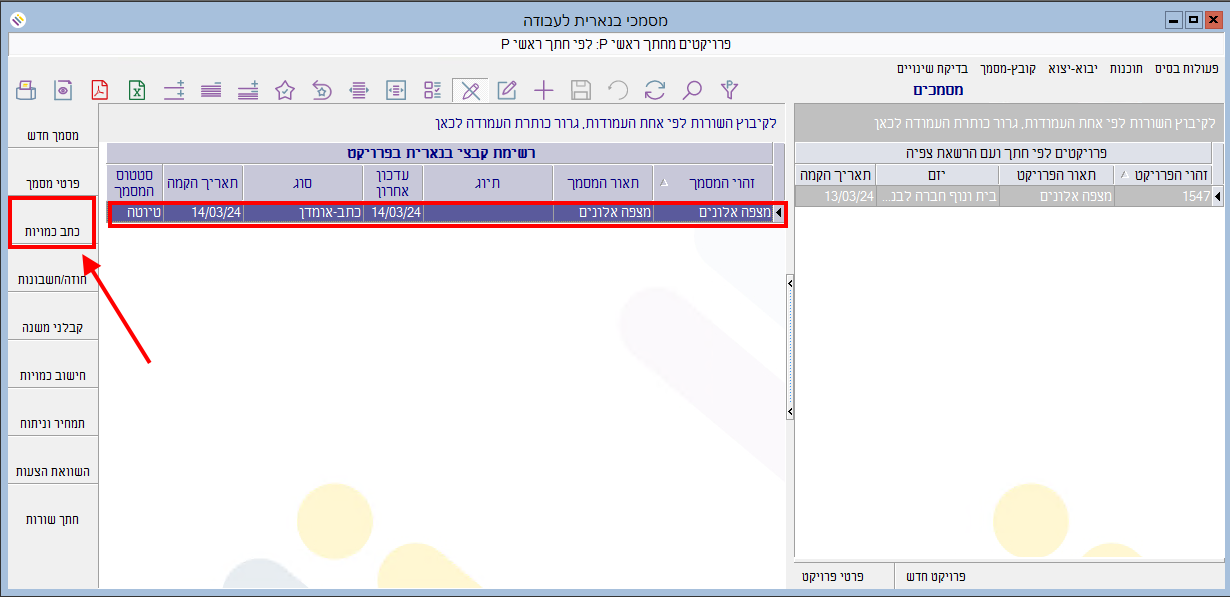
Task: Click the floppy-disk save icon
Action: (x=580, y=90)
